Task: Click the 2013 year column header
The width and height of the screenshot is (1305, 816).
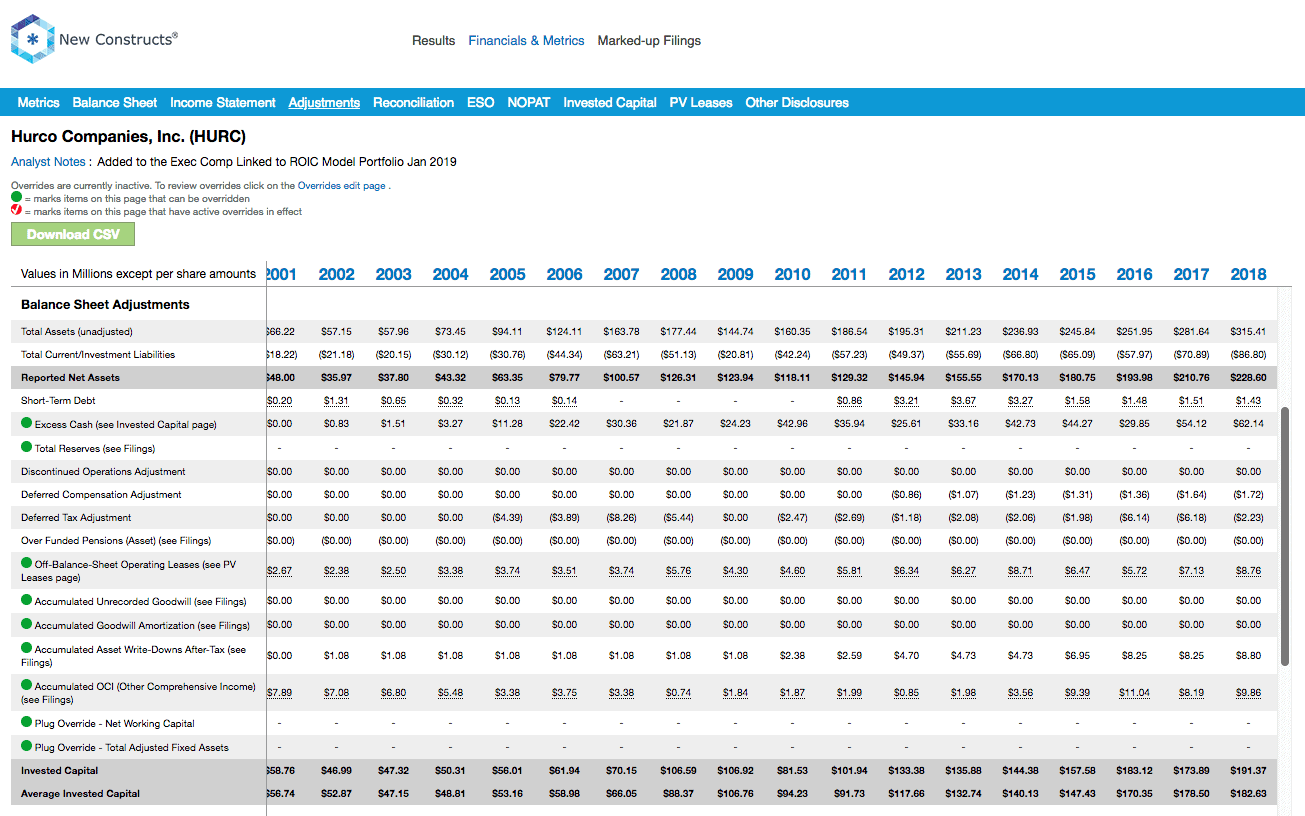Action: (x=964, y=274)
